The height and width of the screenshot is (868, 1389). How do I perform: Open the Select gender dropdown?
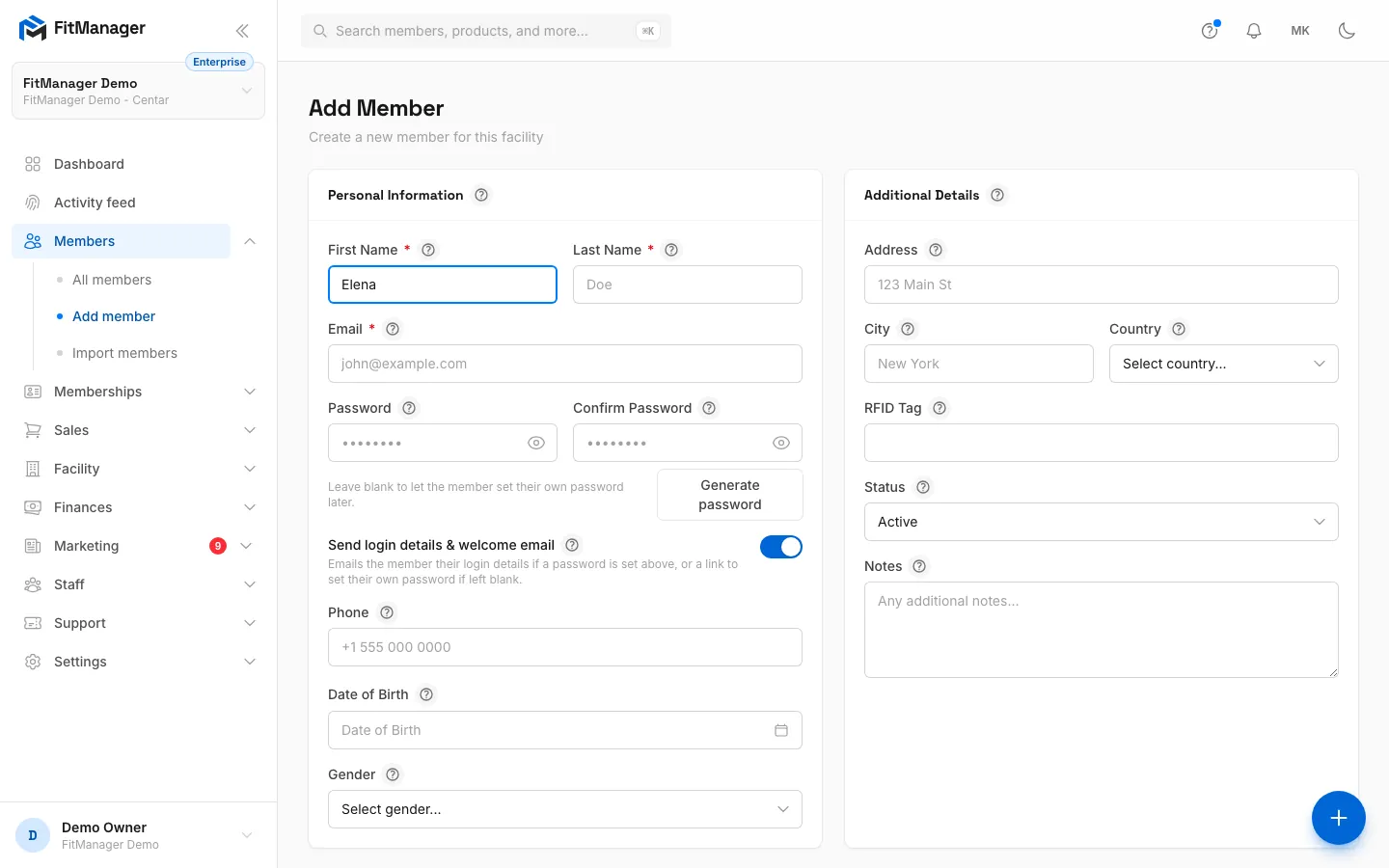point(565,809)
